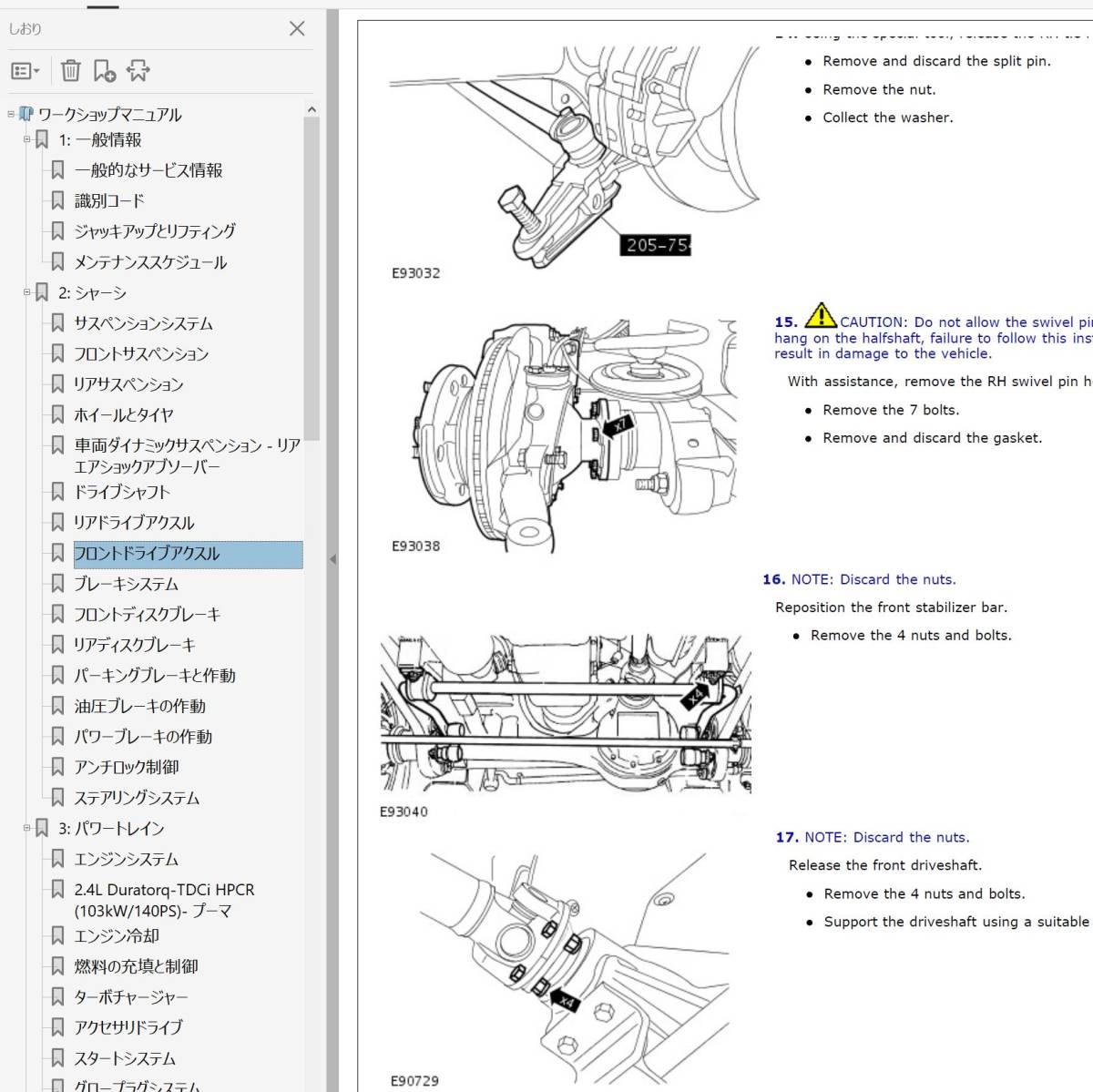1093x1092 pixels.
Task: Open 油圧ブレーキの作動 bookmark
Action: tap(140, 707)
